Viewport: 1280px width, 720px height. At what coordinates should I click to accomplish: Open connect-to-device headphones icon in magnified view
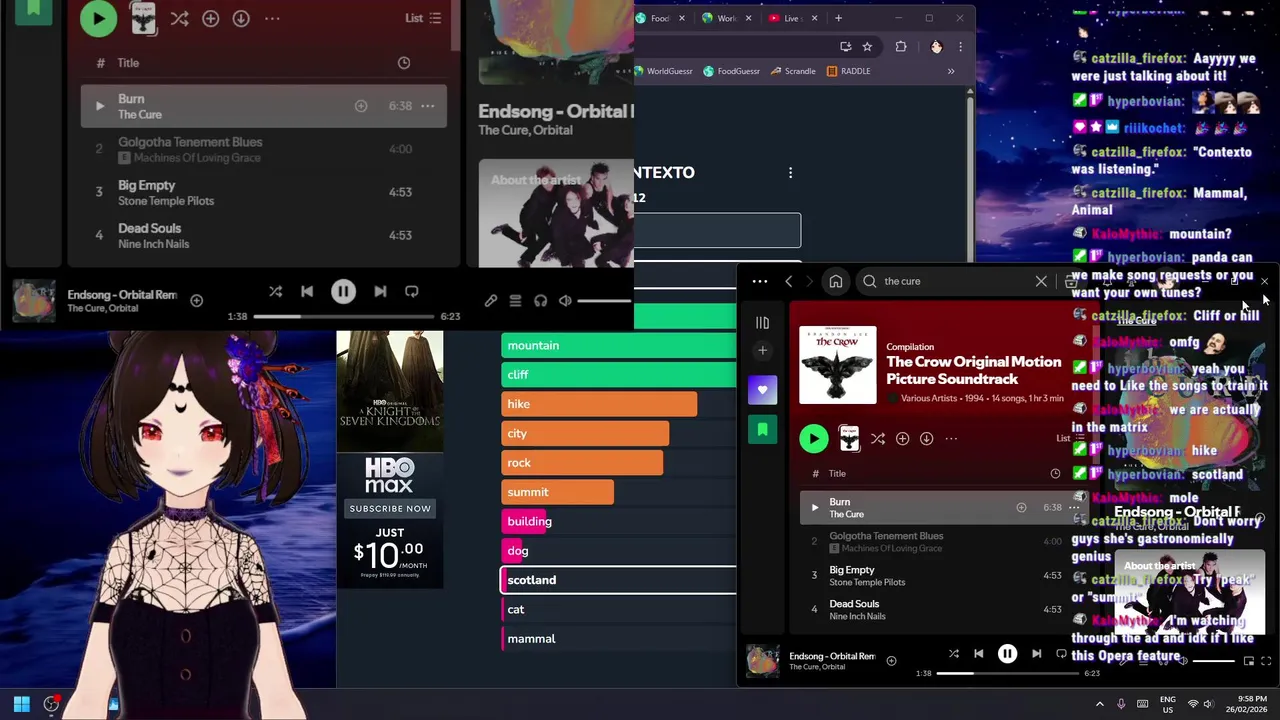click(x=540, y=300)
